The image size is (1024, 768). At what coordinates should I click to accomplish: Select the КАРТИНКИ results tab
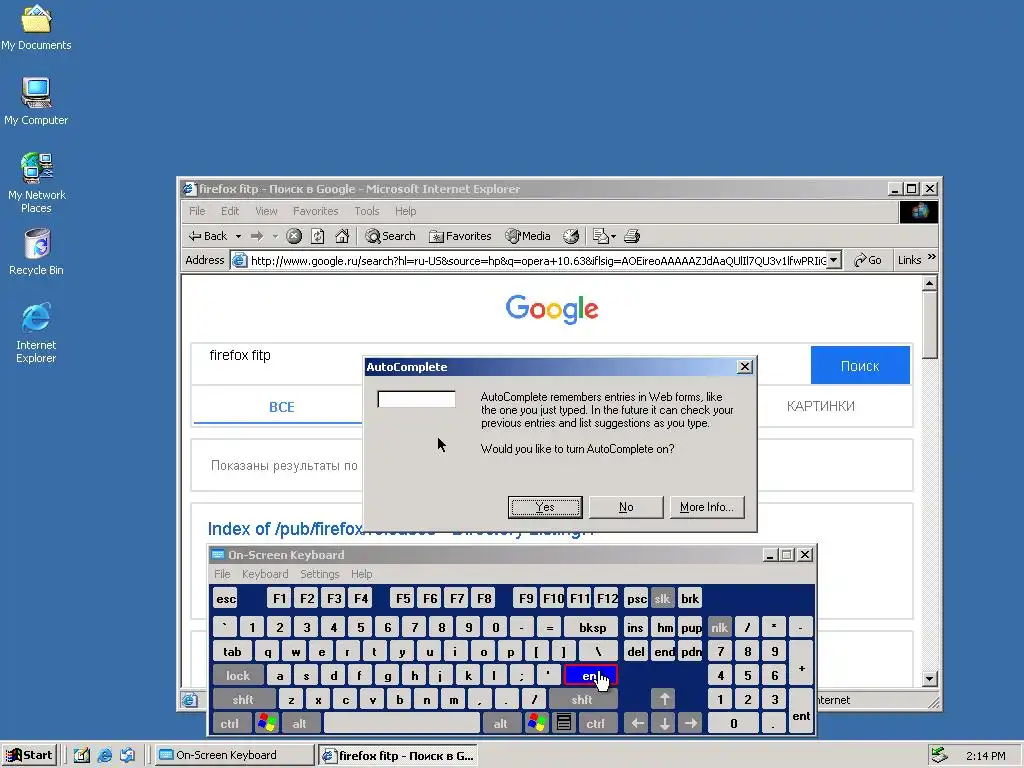click(x=820, y=406)
